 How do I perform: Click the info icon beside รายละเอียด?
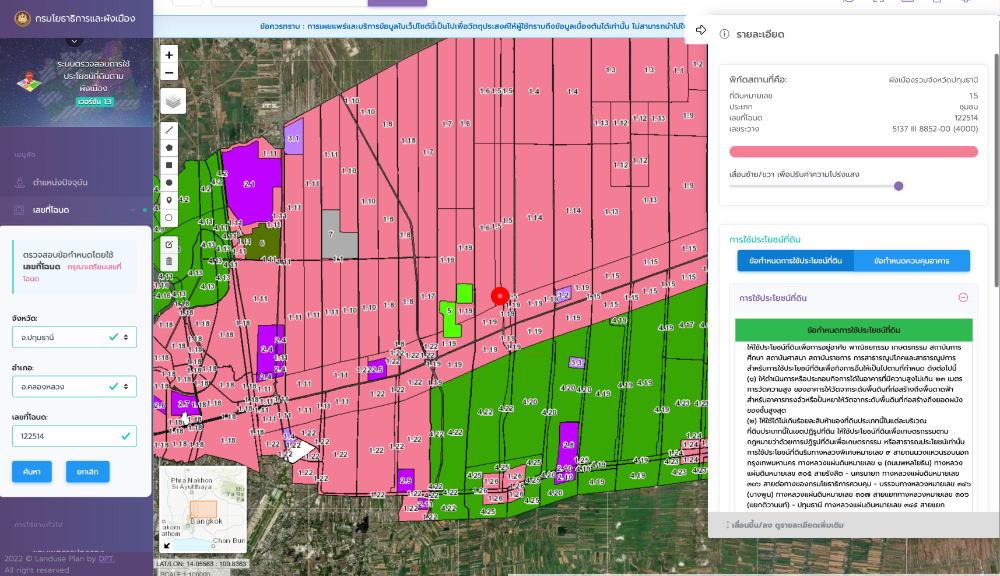(724, 34)
